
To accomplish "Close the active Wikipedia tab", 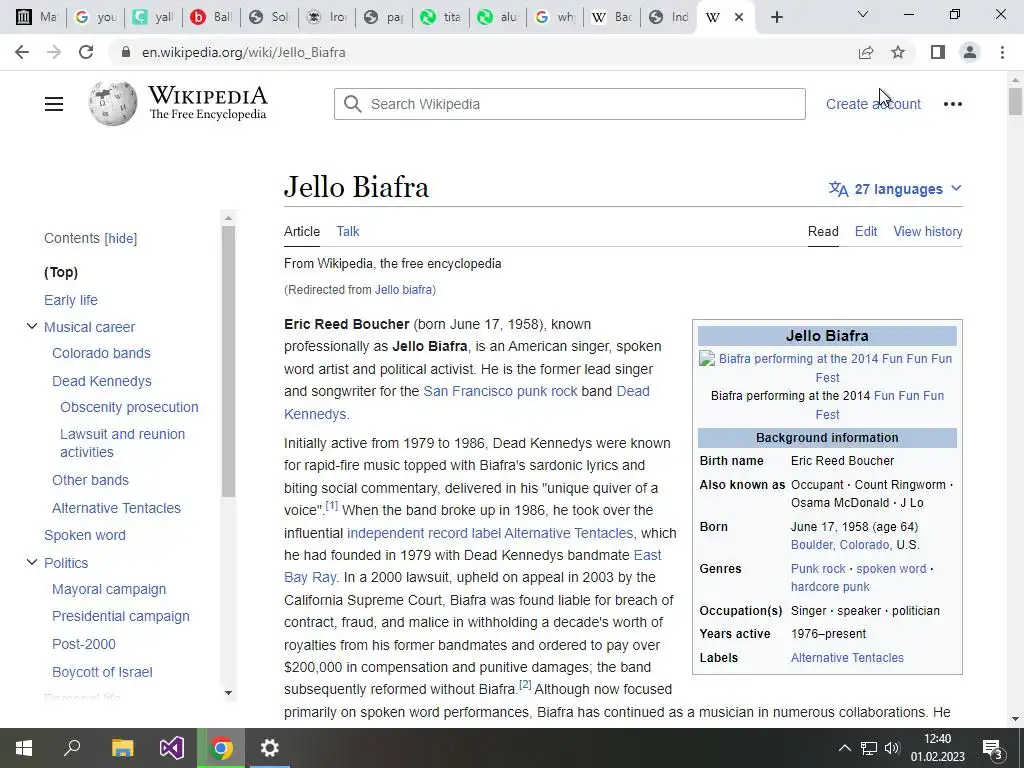I will click(x=739, y=17).
